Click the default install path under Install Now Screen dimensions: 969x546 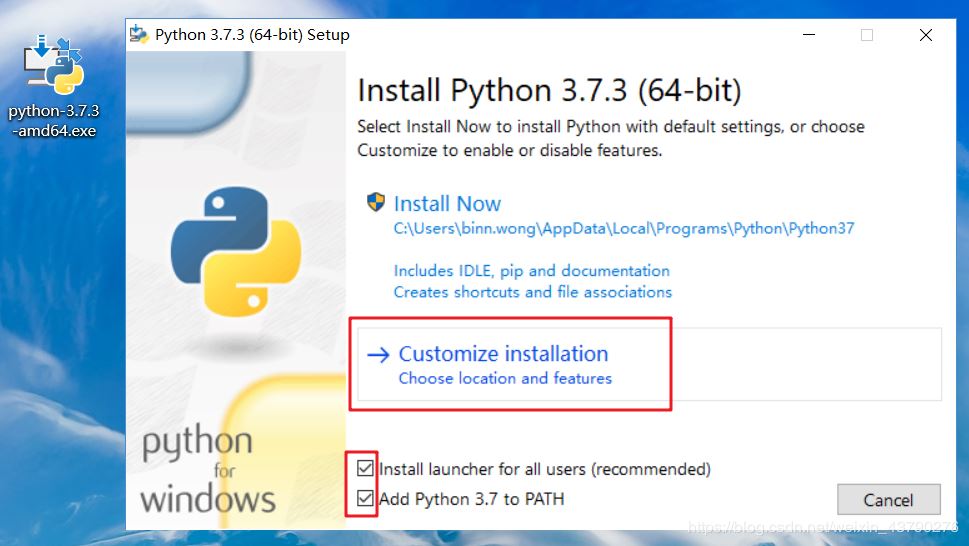624,229
